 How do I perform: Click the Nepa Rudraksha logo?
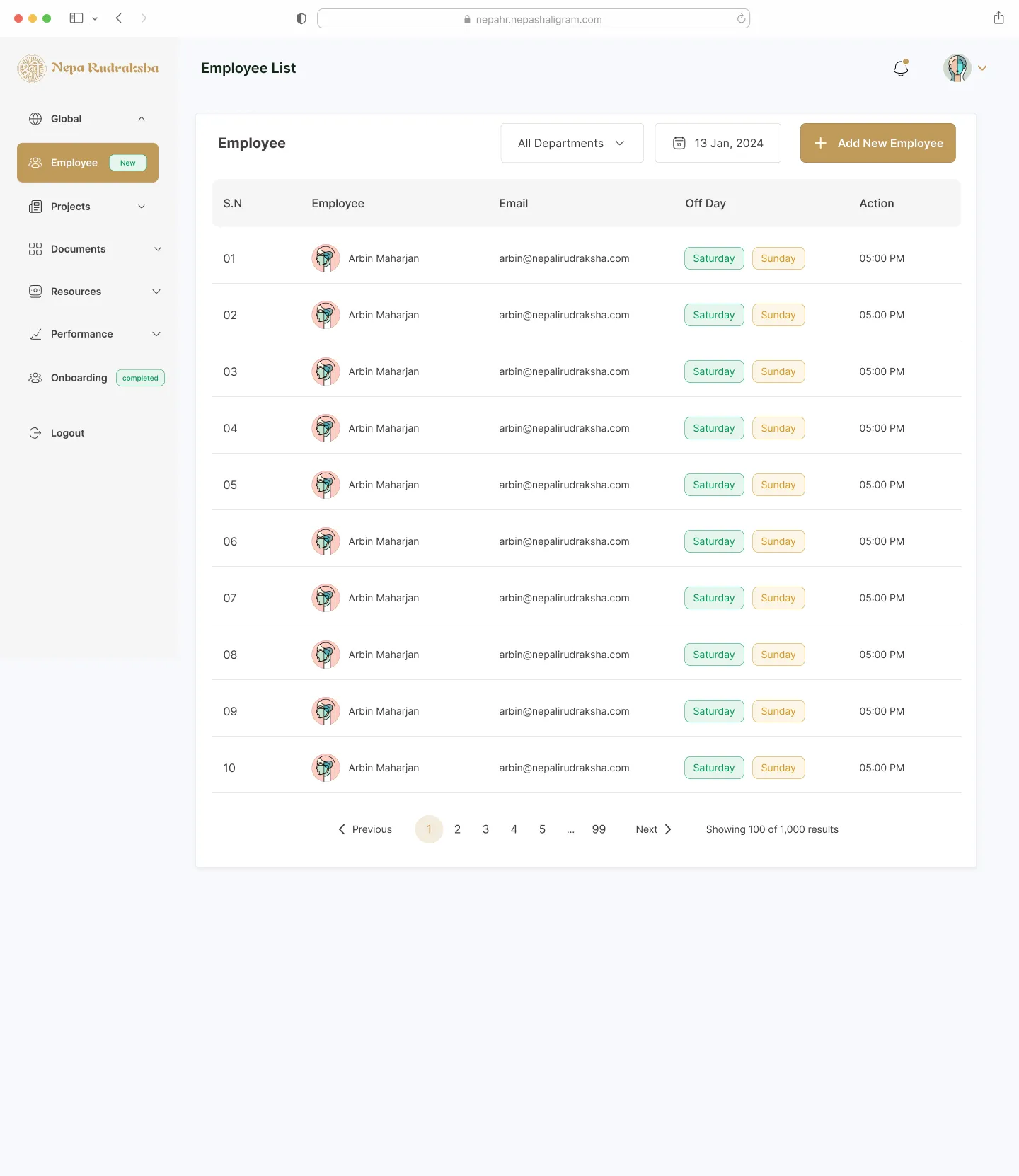click(x=88, y=68)
